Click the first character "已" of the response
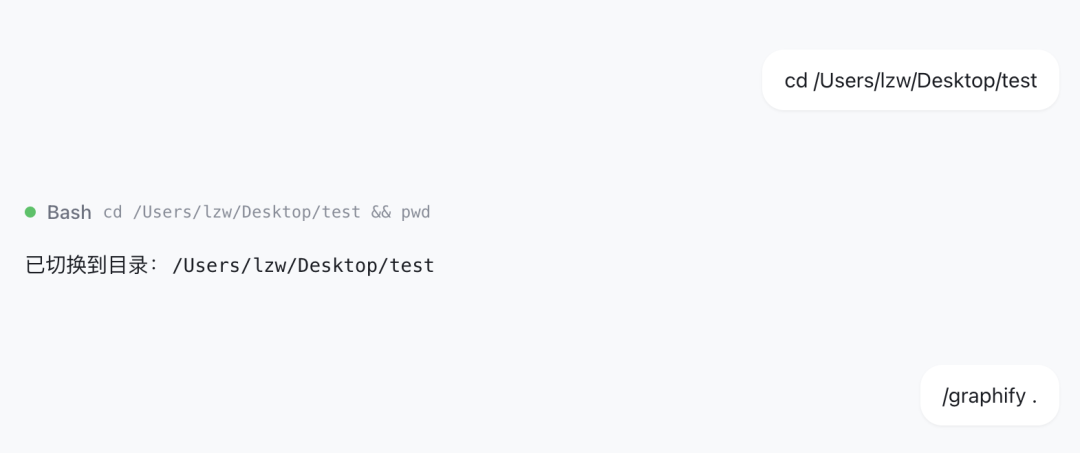The height and width of the screenshot is (453, 1080). [x=36, y=266]
